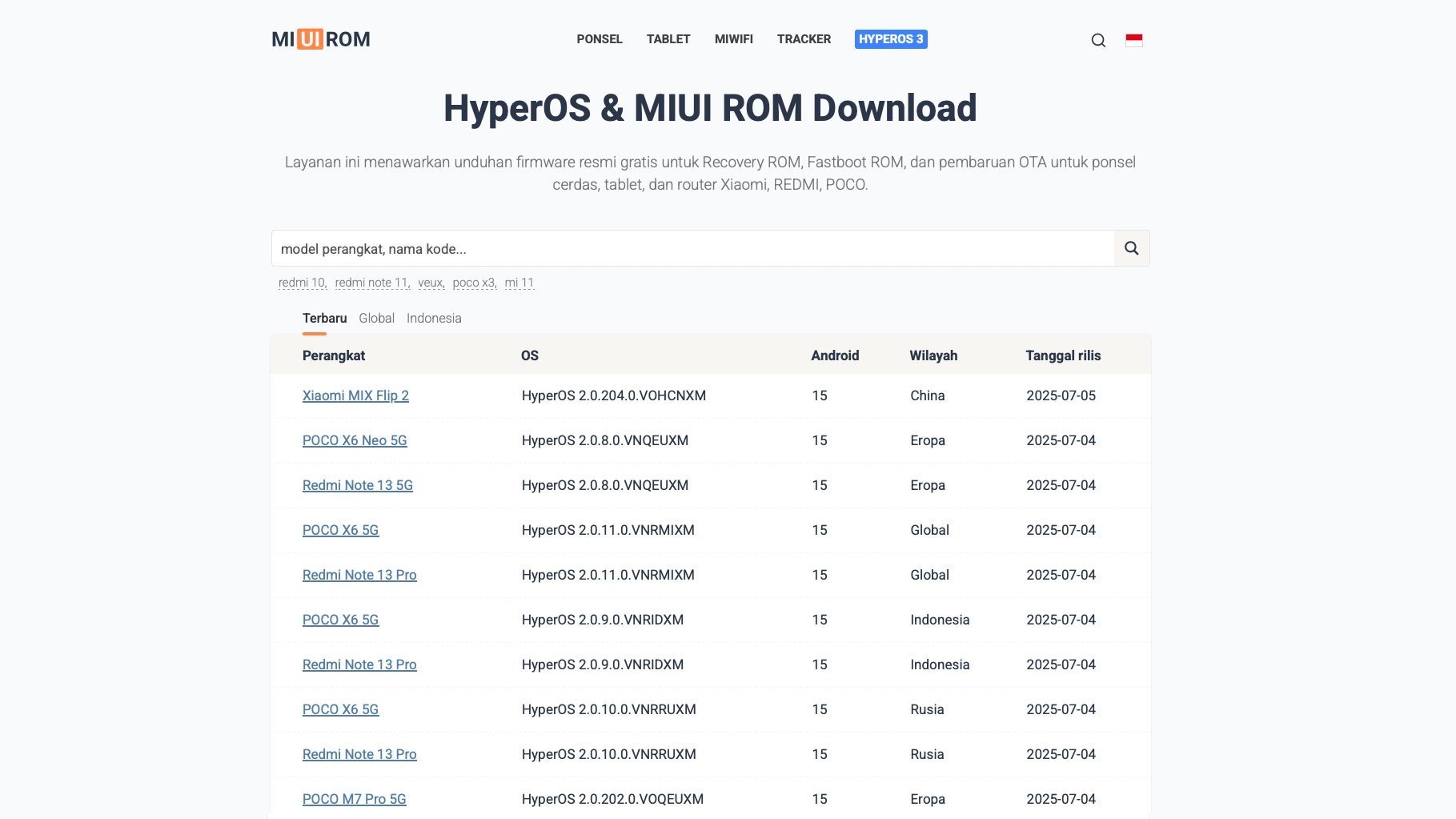Pick the redmi 10 search suggestion

[303, 283]
